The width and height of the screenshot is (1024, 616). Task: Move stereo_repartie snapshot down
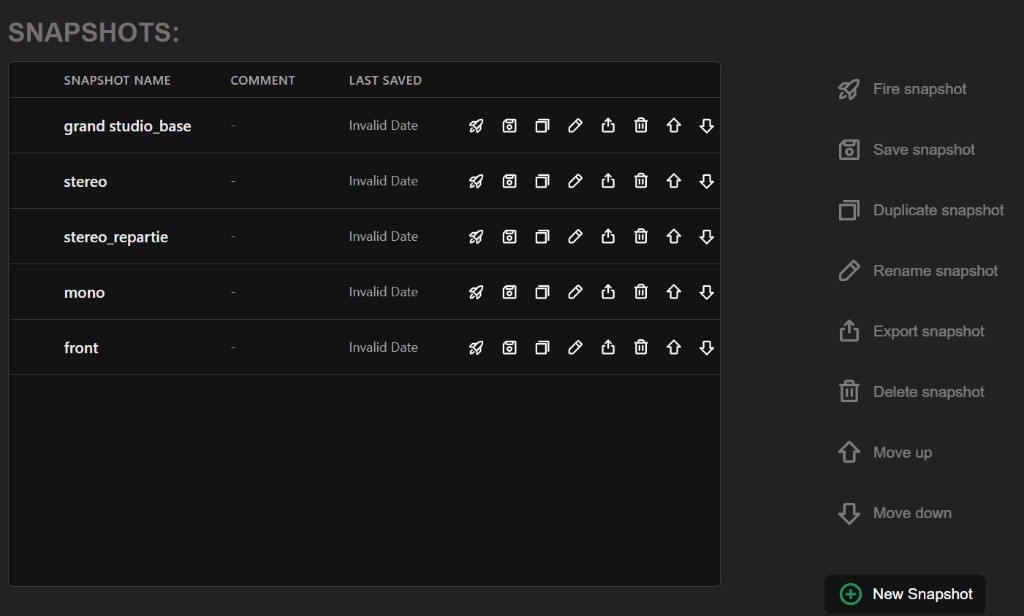(x=707, y=236)
